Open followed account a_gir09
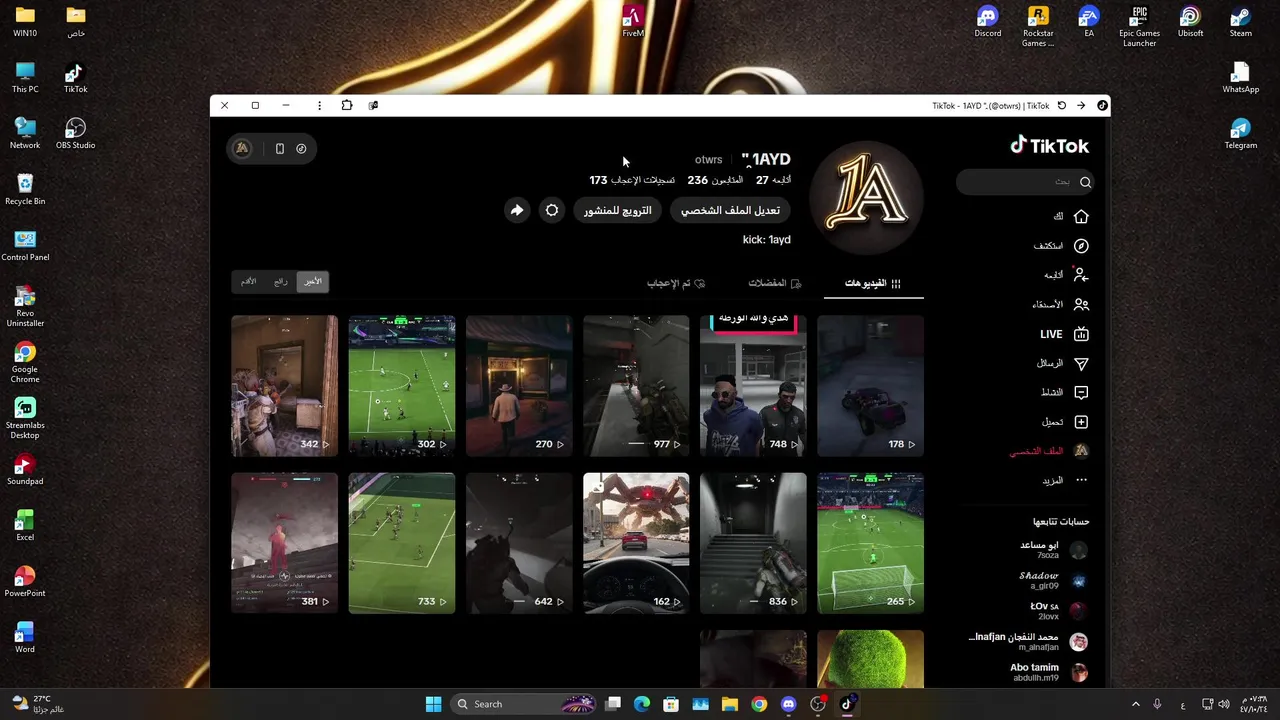The image size is (1280, 720). click(x=1052, y=580)
